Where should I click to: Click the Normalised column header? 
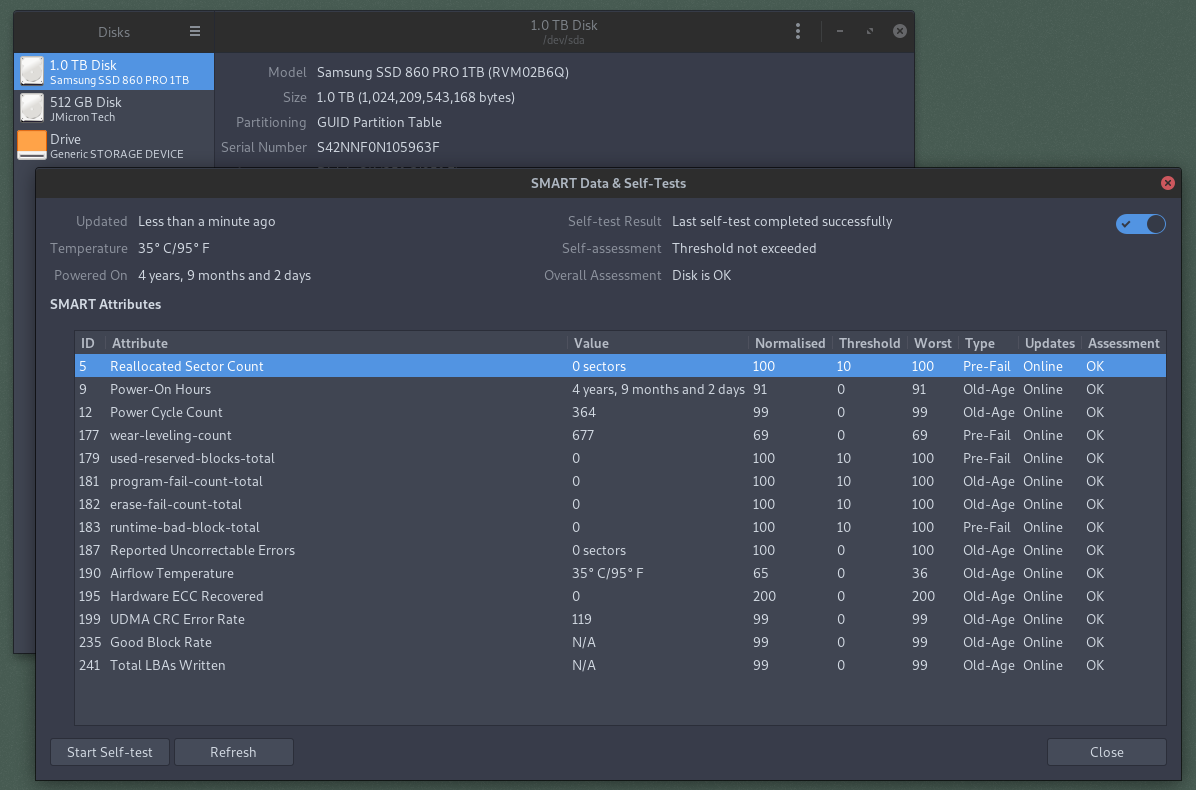pos(790,343)
